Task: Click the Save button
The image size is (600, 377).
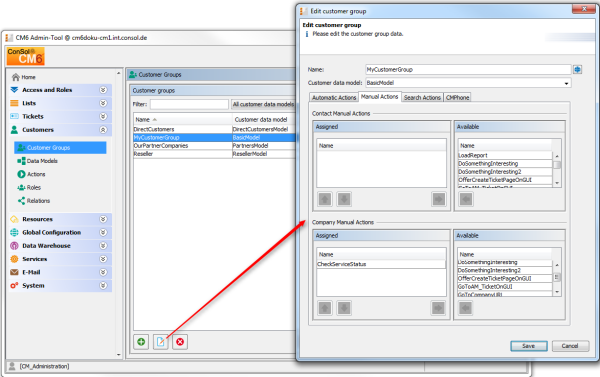Action: tap(529, 346)
